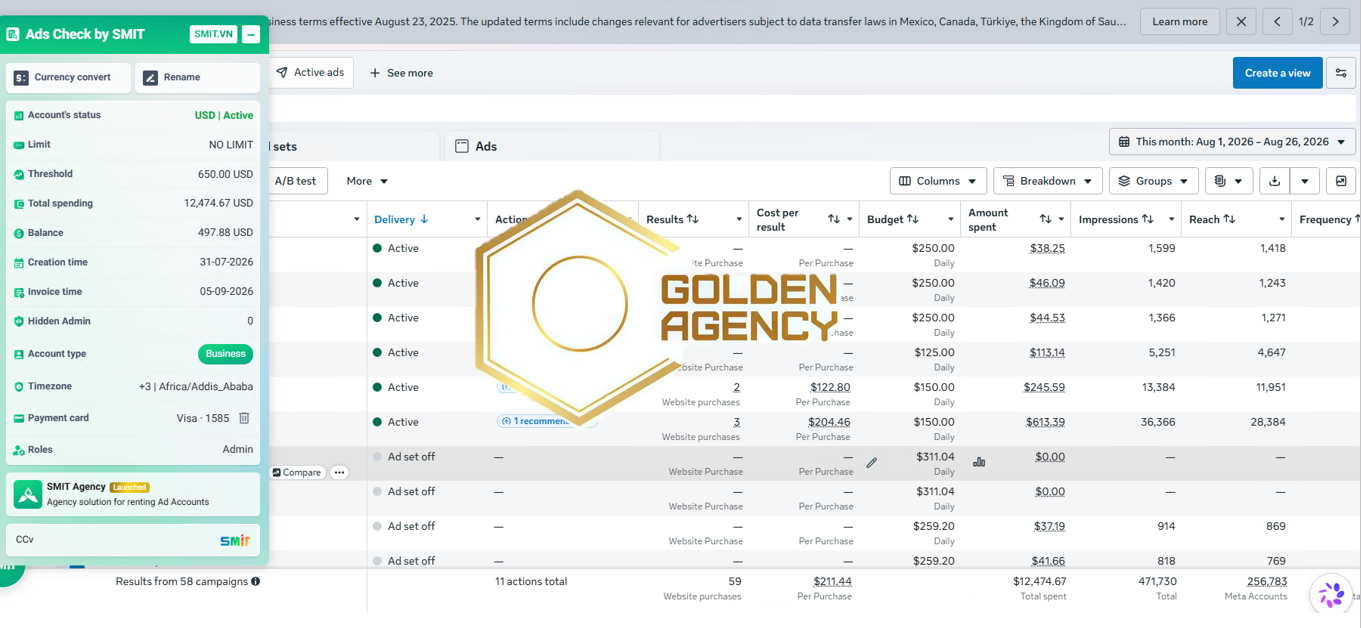Click the 1 recommendation badge
The width and height of the screenshot is (1361, 628).
pyautogui.click(x=546, y=422)
